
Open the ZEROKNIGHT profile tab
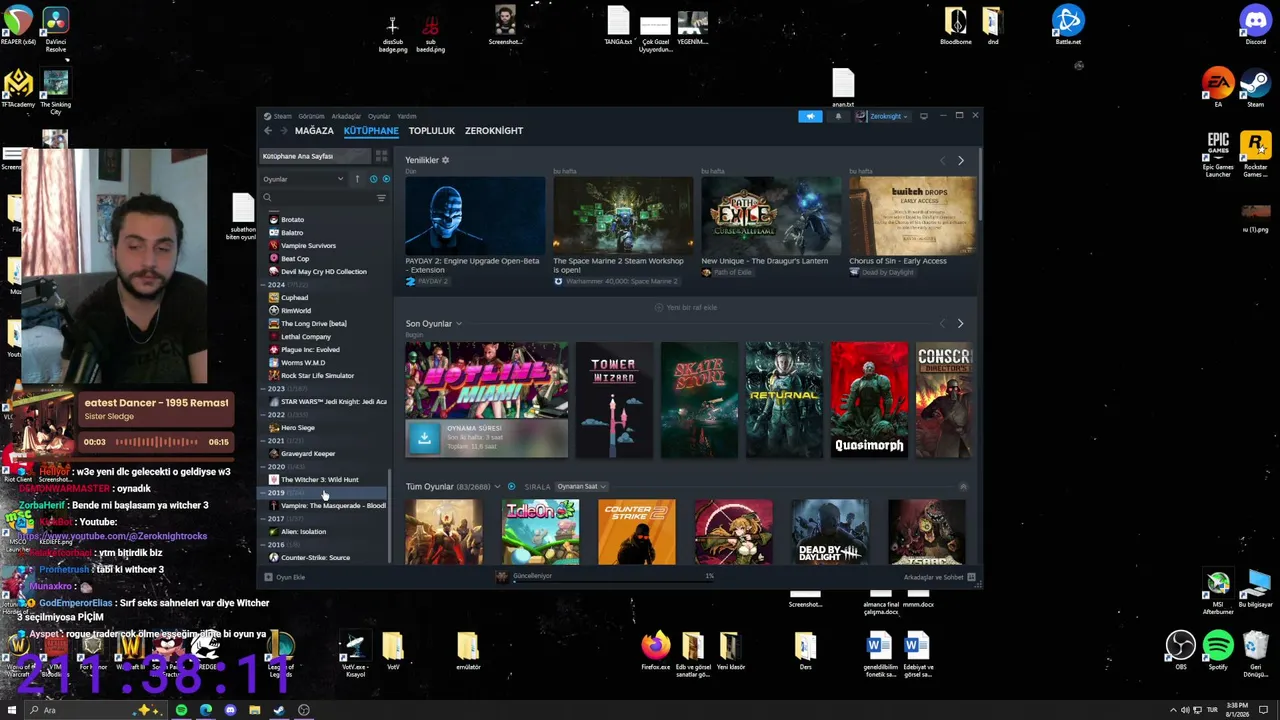494,131
